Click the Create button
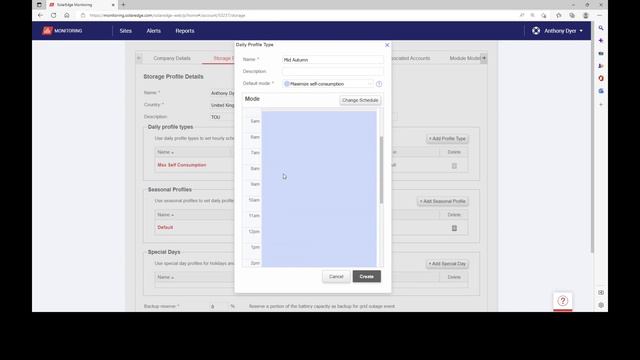This screenshot has width=640, height=360. coord(367,277)
